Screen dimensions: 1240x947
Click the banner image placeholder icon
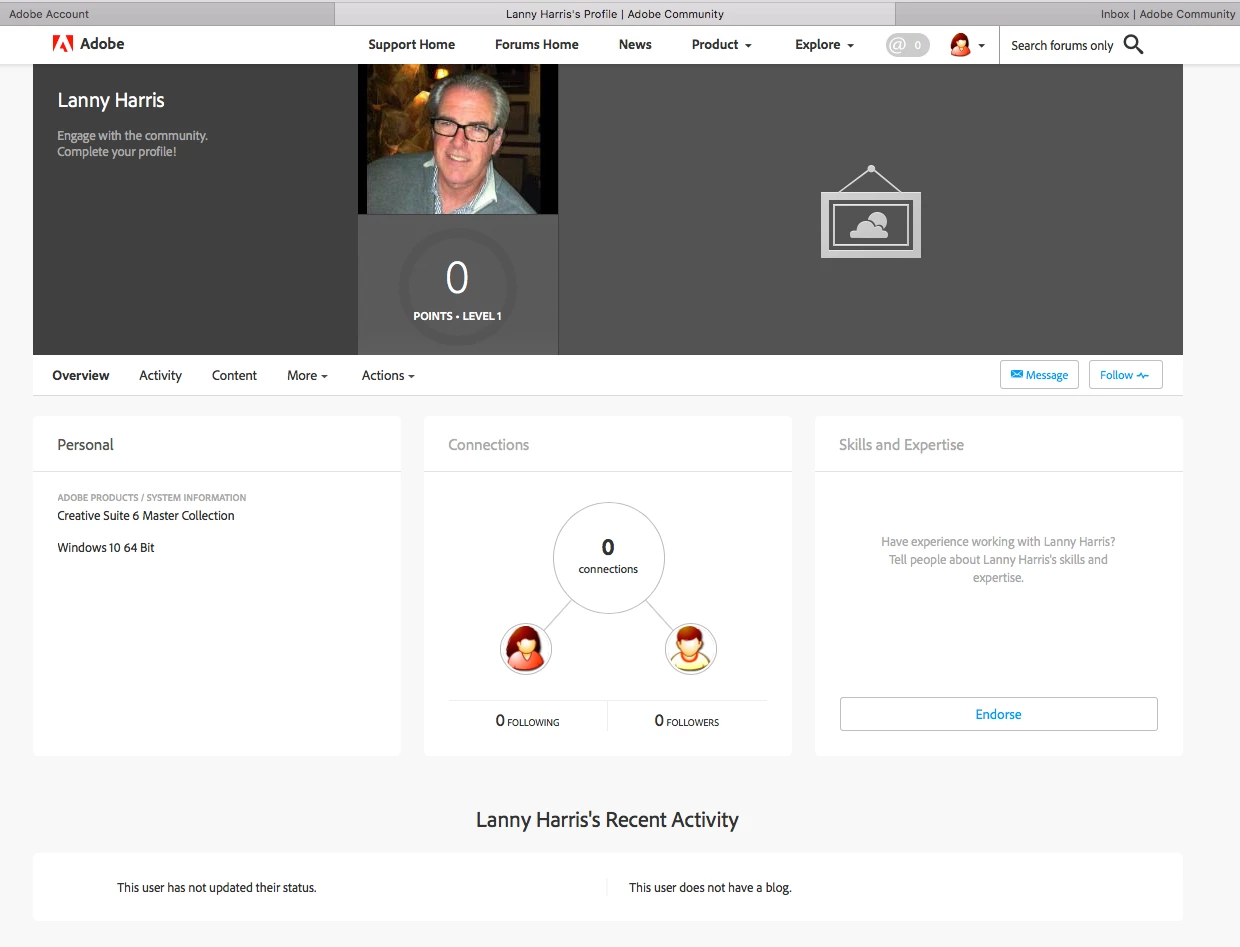pyautogui.click(x=870, y=212)
